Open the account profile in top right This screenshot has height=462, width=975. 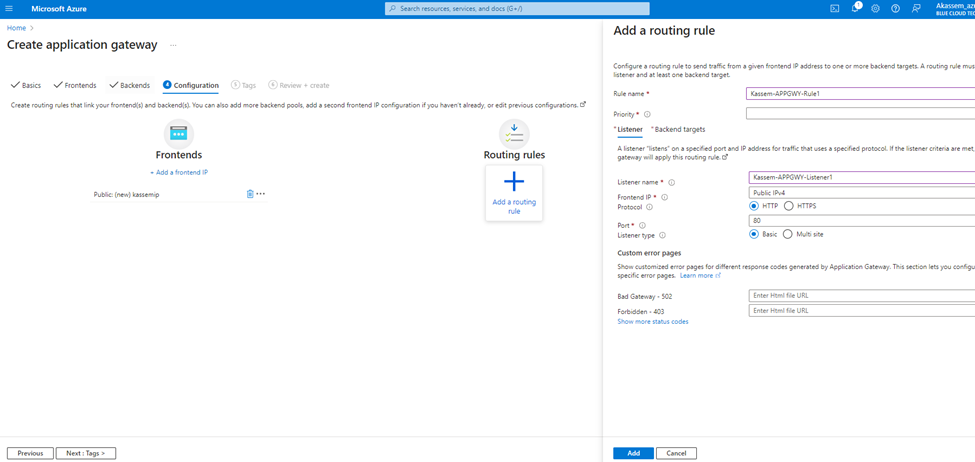click(954, 9)
